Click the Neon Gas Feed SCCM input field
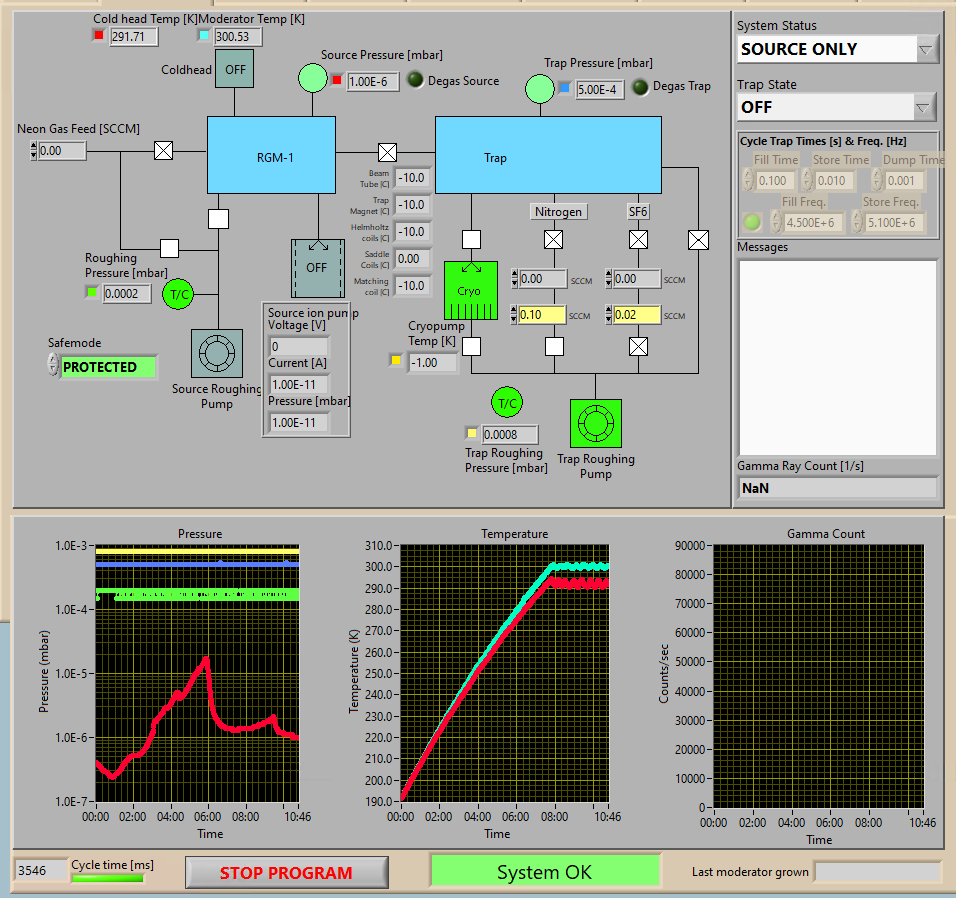Viewport: 956px width, 898px height. tap(63, 151)
